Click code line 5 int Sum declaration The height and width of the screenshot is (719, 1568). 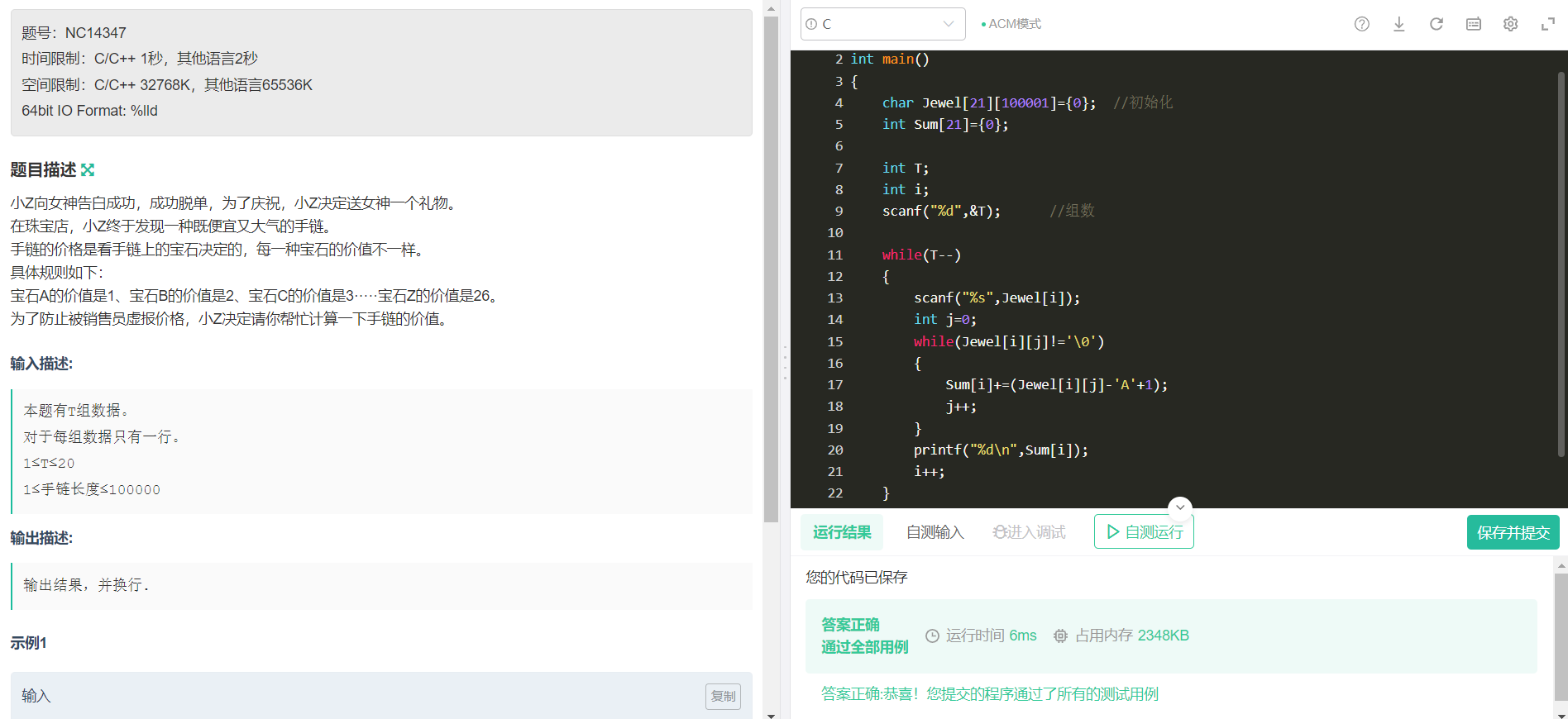[x=945, y=124]
